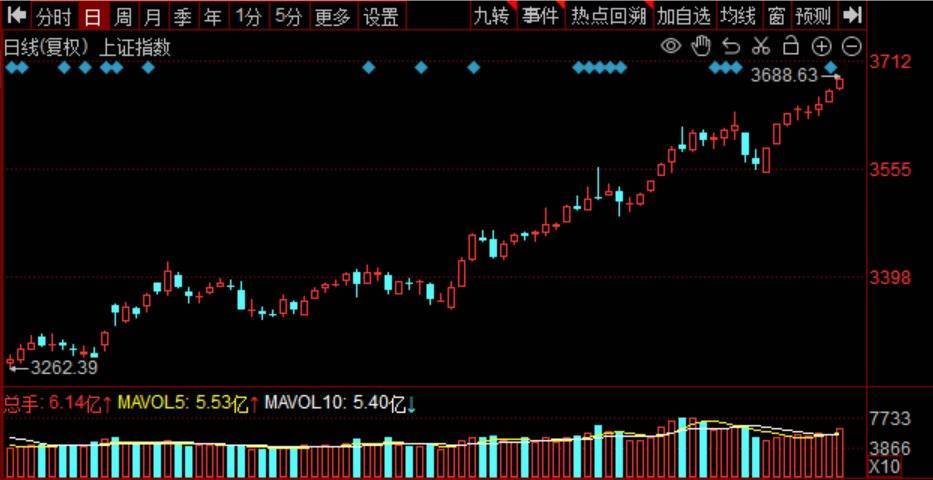
Task: Open 热点回溯 hot topic review
Action: pyautogui.click(x=609, y=16)
